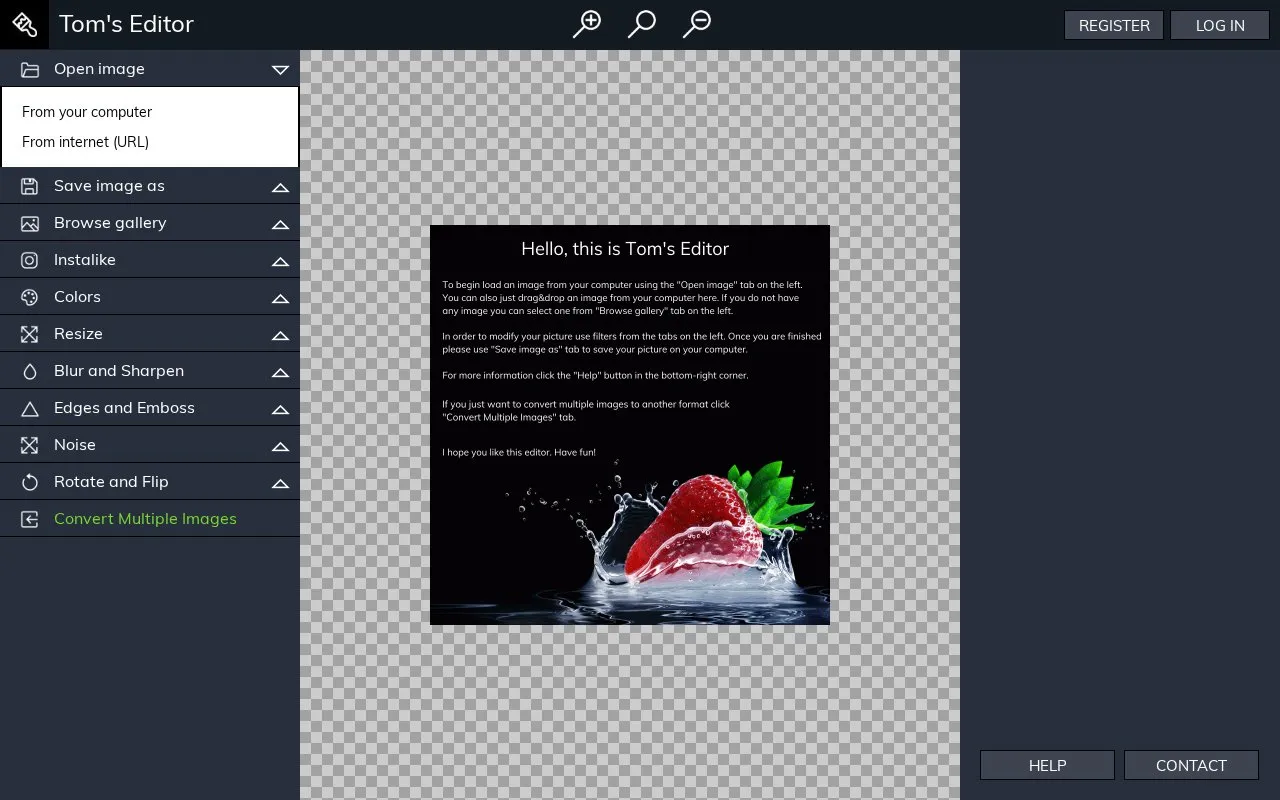
Task: Open the Rotate and Flip tab label
Action: point(111,482)
